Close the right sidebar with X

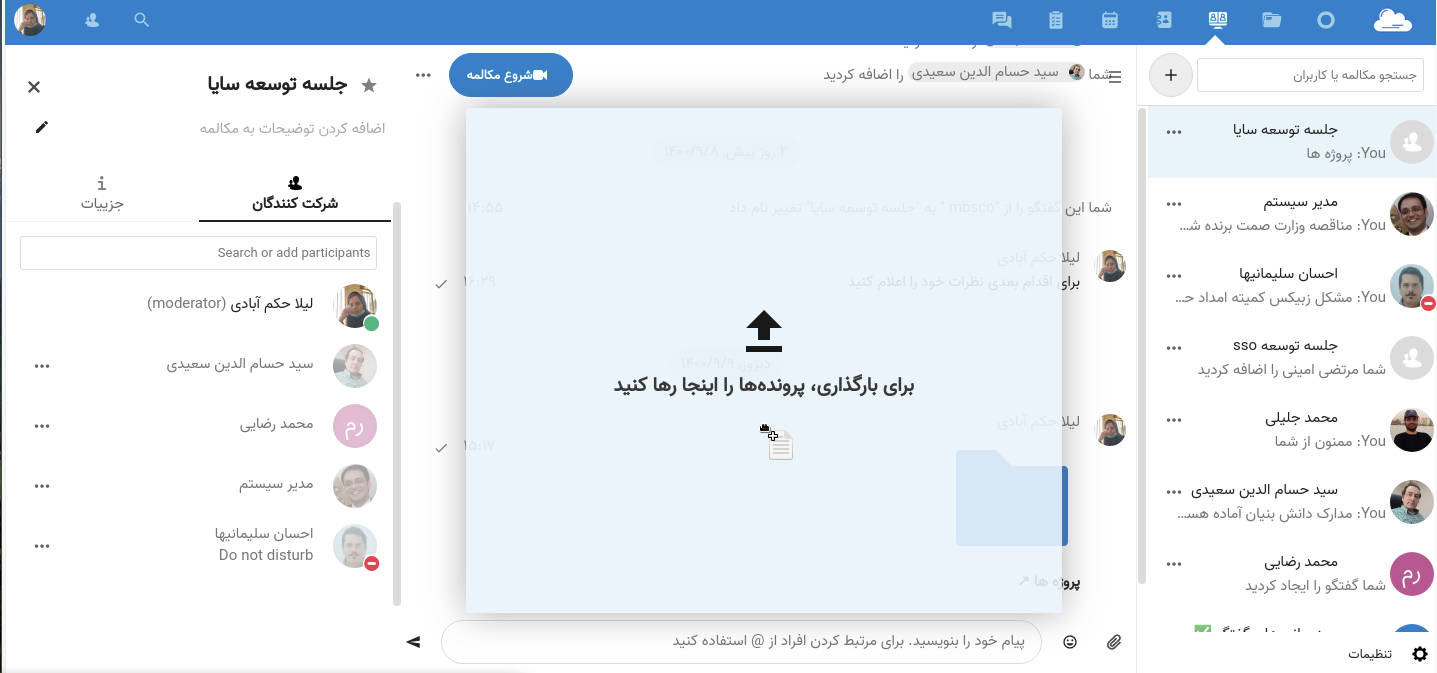coord(34,87)
